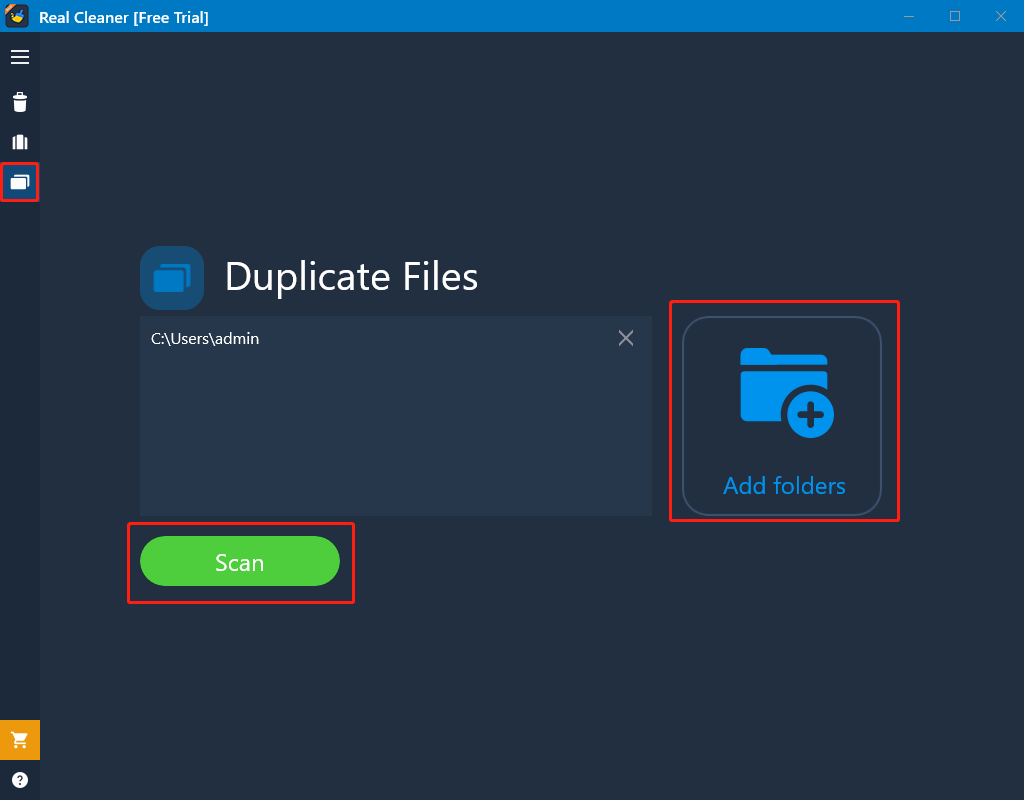This screenshot has height=800, width=1024.
Task: Minimize the Real Cleaner window
Action: [x=909, y=16]
